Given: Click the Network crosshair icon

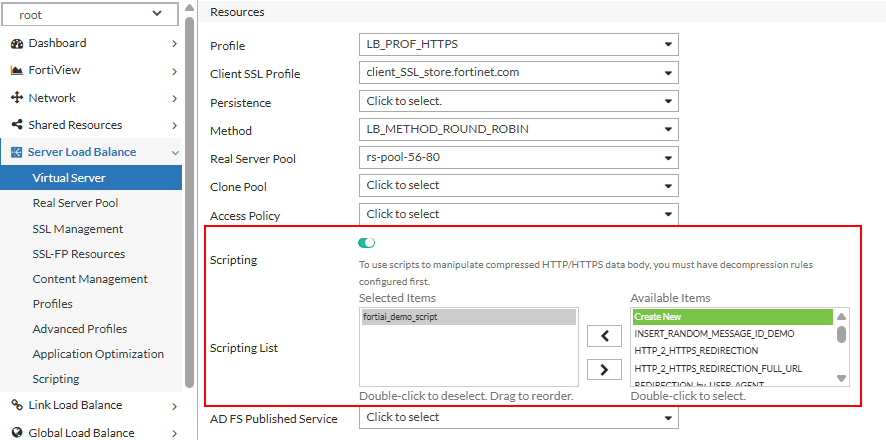Looking at the screenshot, I should point(17,98).
